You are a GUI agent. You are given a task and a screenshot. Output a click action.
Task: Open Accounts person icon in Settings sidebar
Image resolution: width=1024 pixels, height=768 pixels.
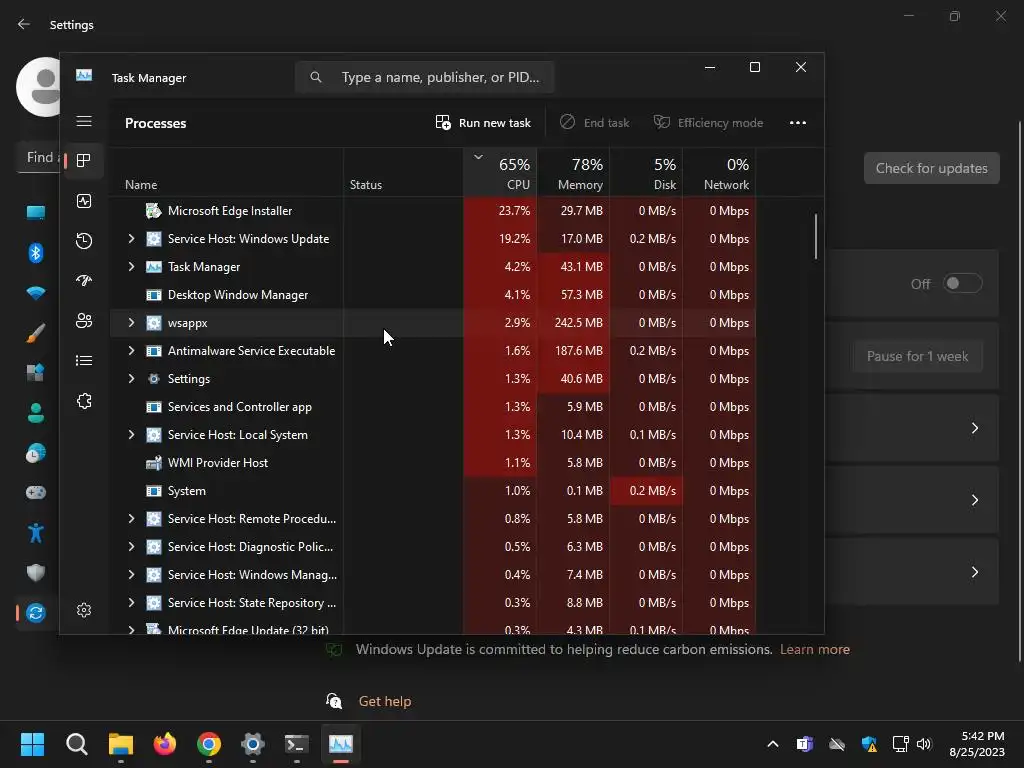pyautogui.click(x=36, y=413)
